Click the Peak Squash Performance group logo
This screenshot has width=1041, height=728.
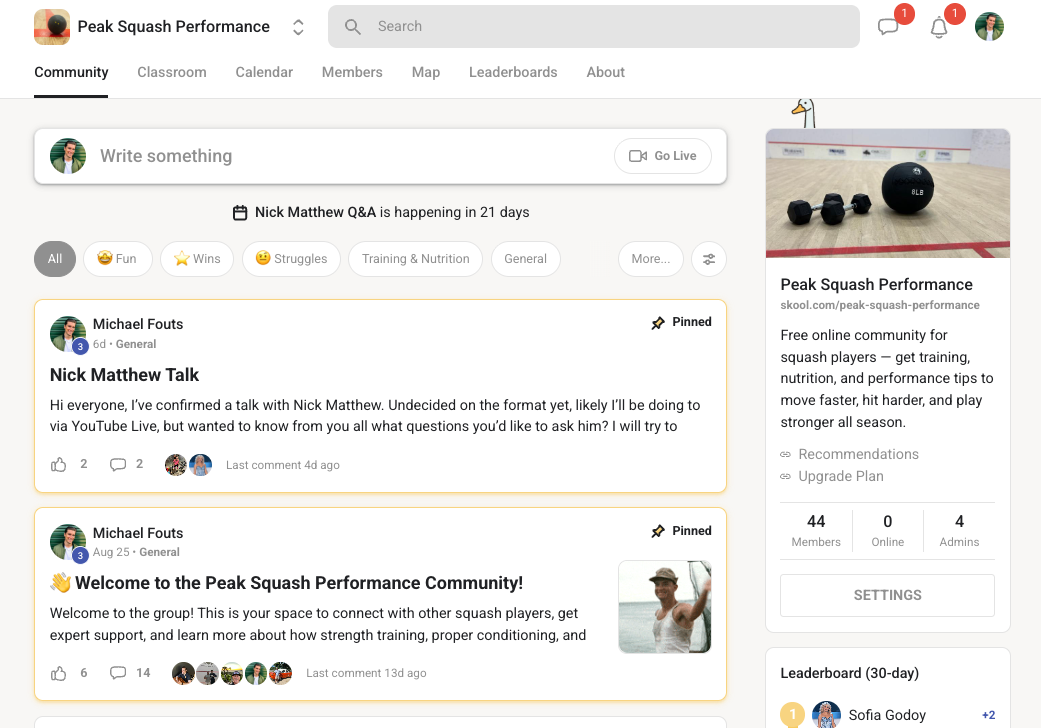[52, 27]
